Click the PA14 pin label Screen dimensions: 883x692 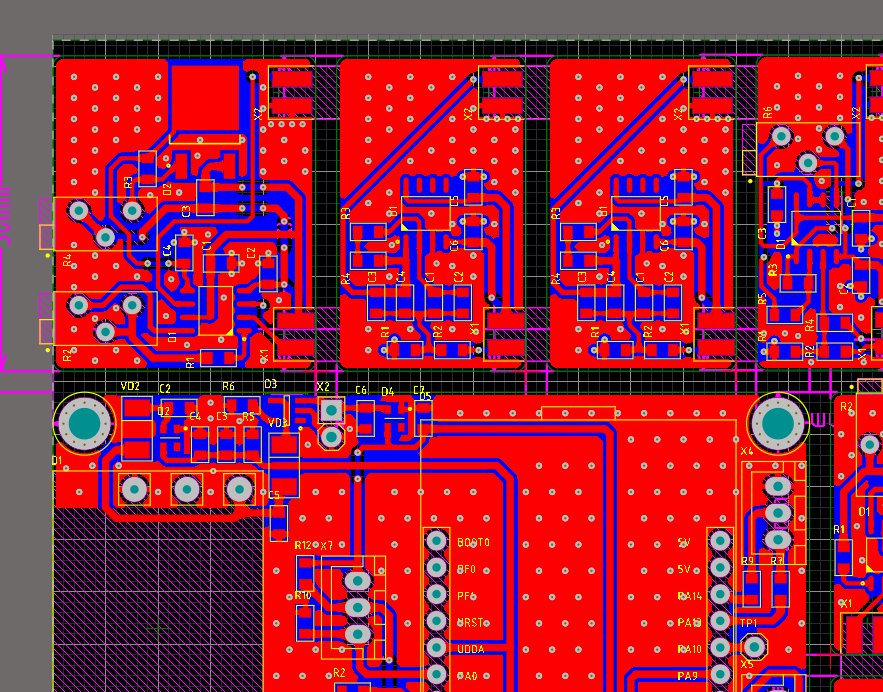[689, 596]
